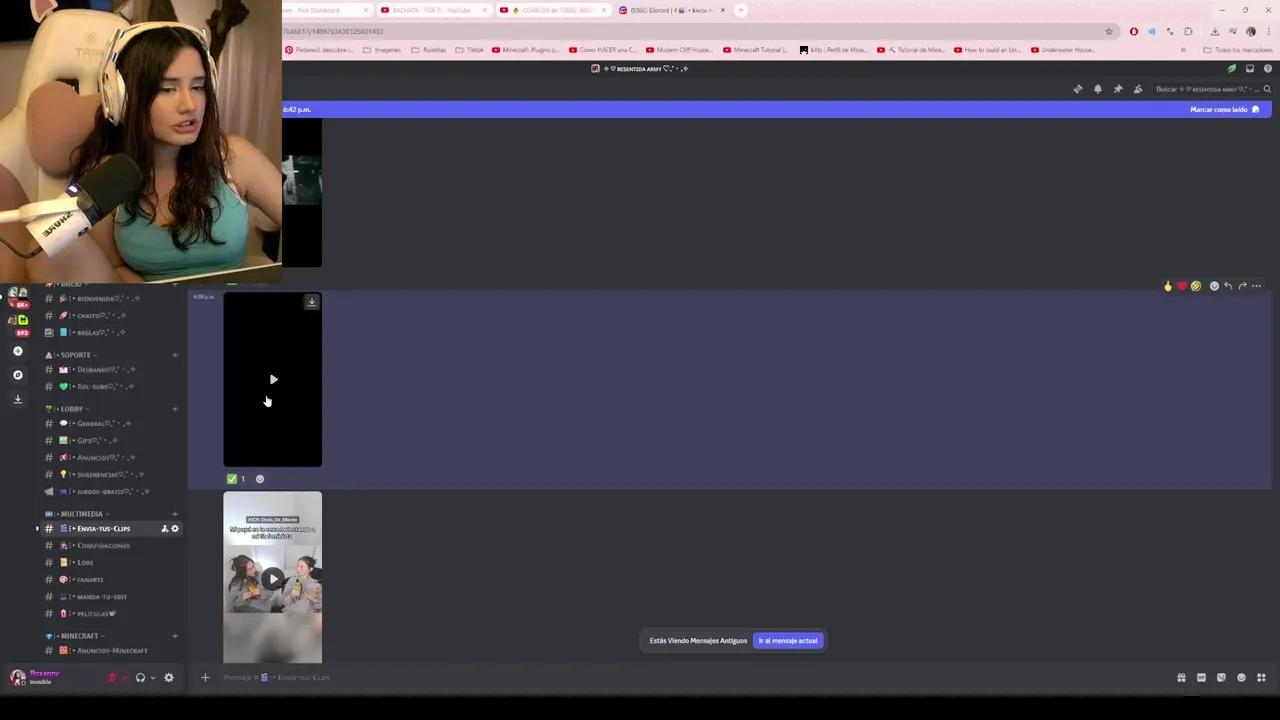Open audio output options arrow

[x=152, y=678]
